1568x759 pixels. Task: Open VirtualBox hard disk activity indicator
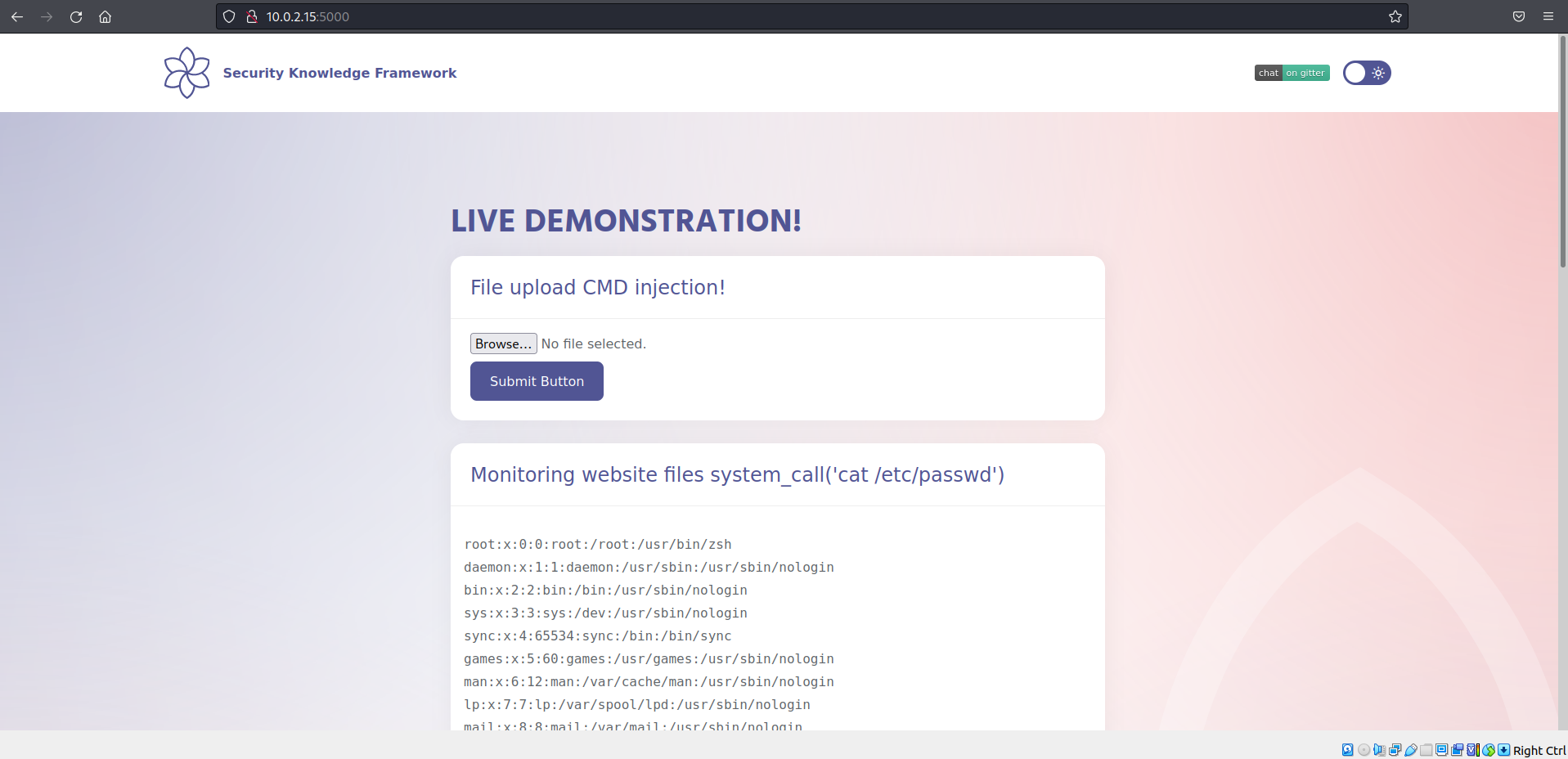point(1347,750)
